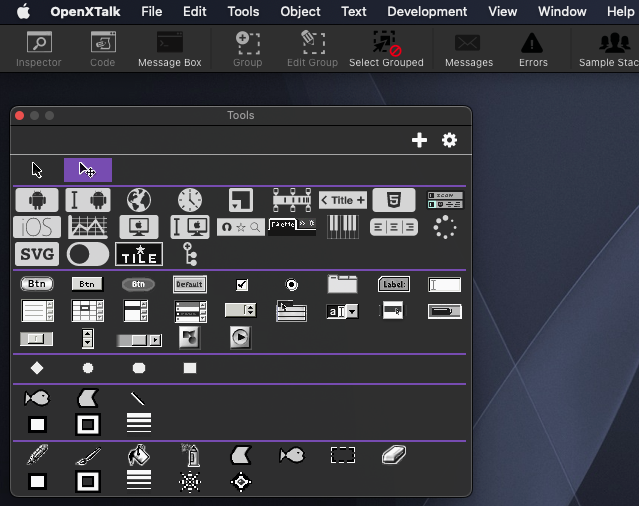Add the Mac native button widget
The image size is (639, 506).
[x=139, y=227]
